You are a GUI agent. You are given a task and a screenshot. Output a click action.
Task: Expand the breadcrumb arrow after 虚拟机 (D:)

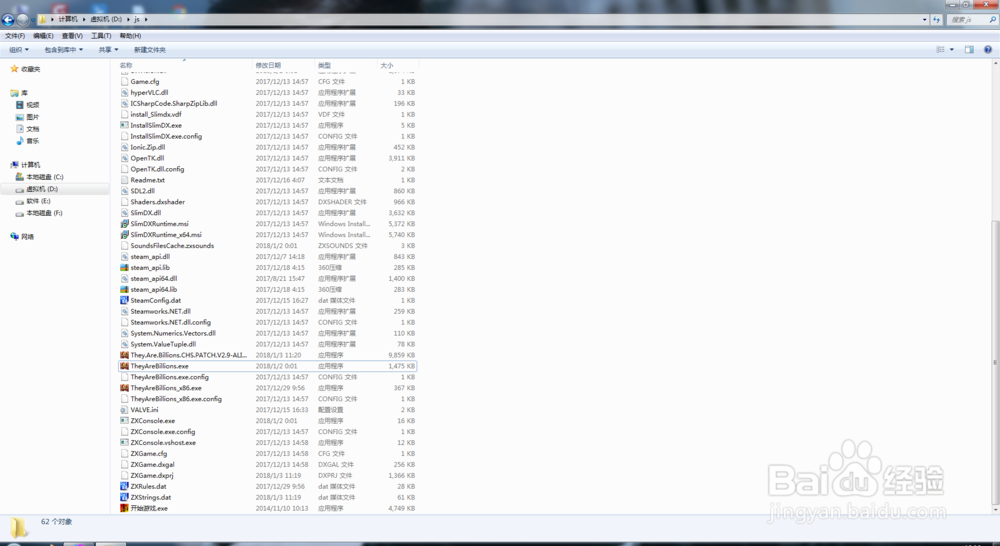[x=128, y=20]
